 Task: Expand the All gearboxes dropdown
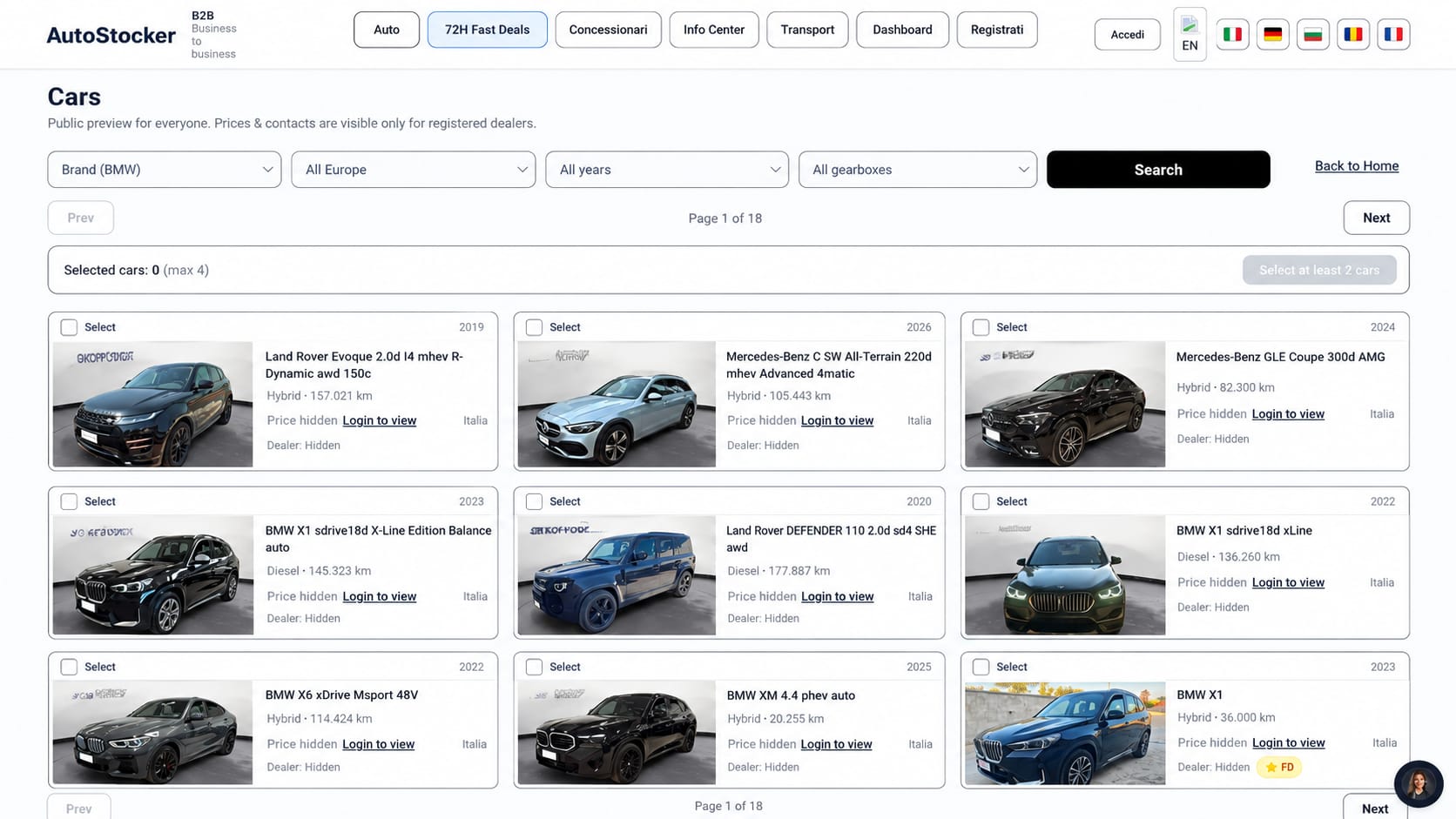pos(918,170)
